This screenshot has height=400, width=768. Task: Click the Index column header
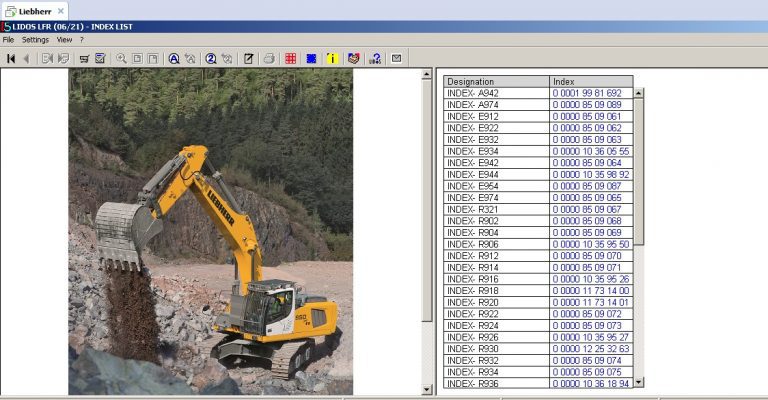[591, 82]
